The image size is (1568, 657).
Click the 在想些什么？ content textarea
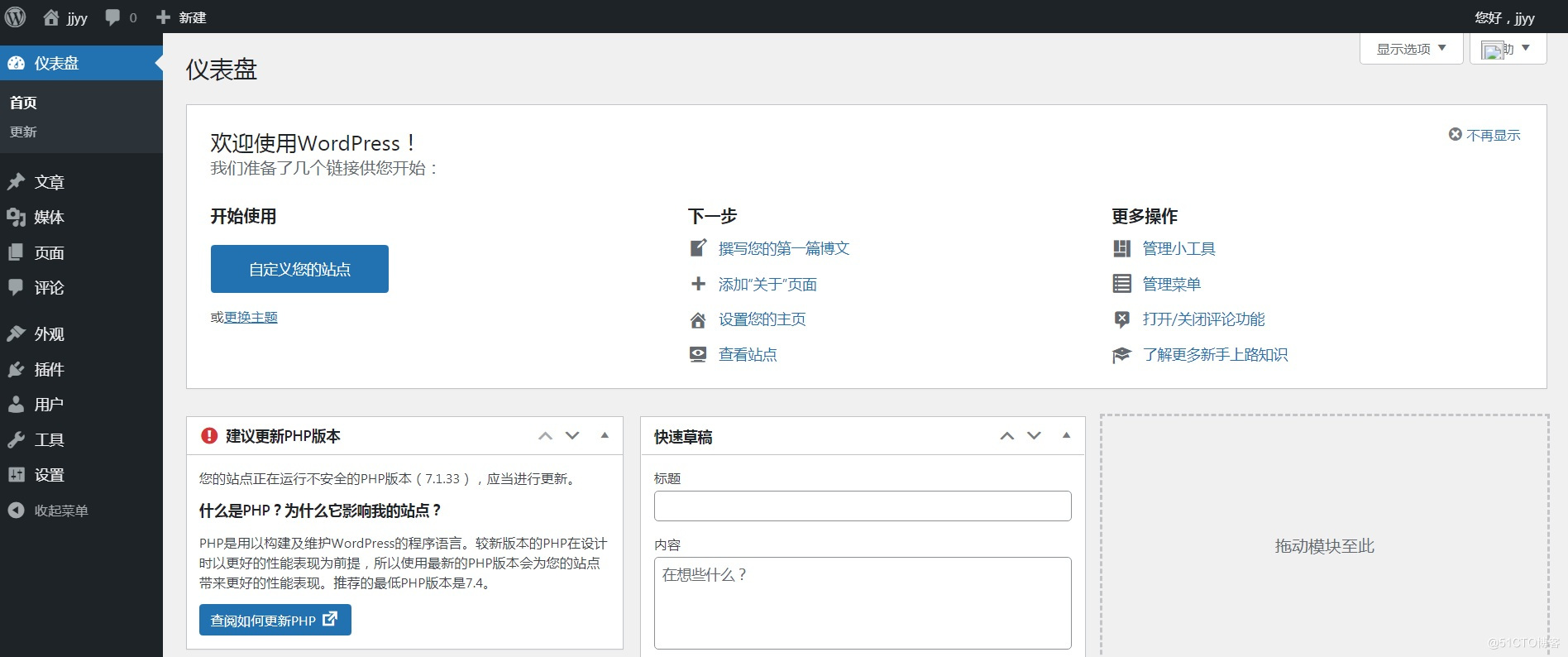[863, 603]
